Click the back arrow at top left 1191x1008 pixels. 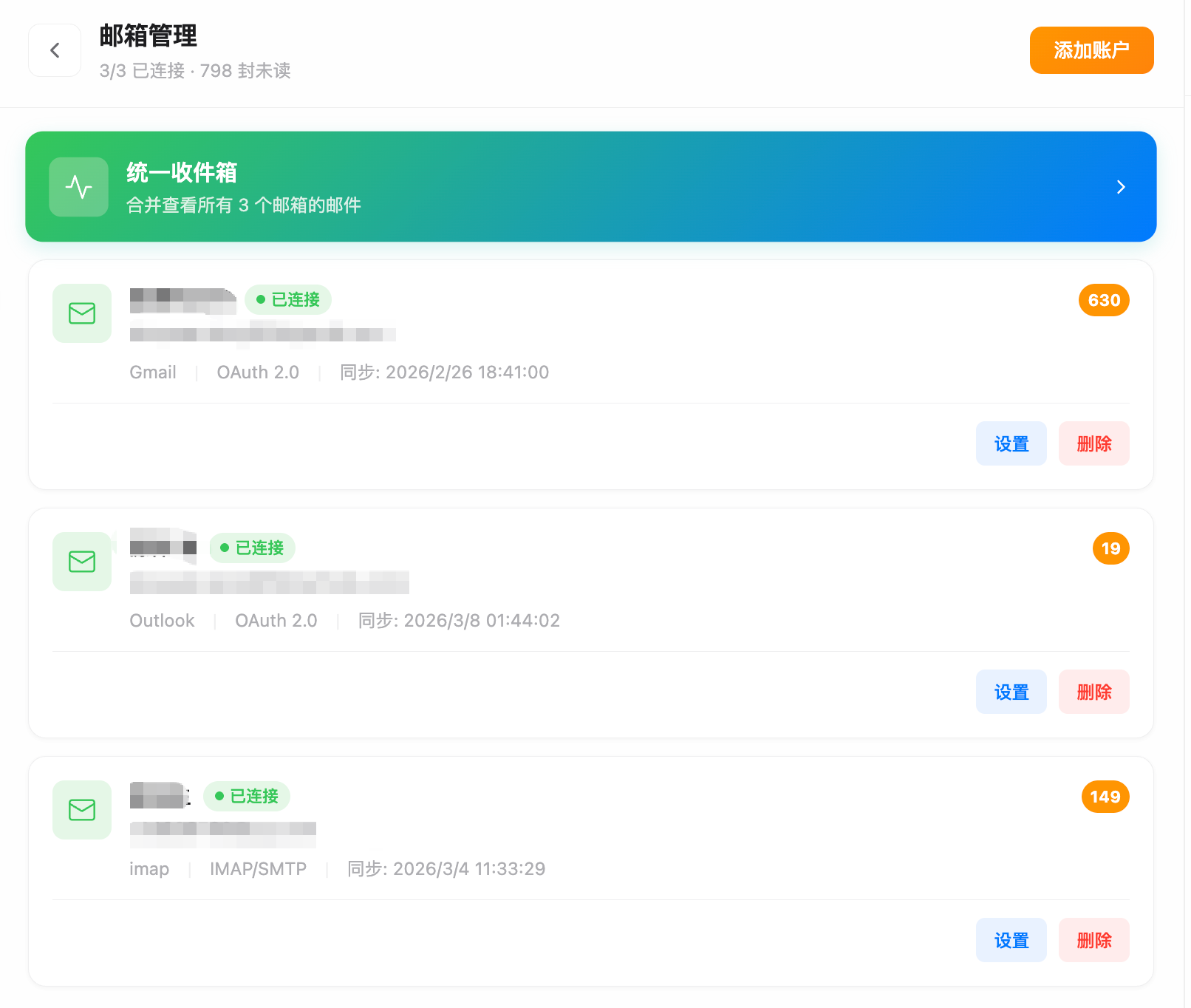point(54,50)
